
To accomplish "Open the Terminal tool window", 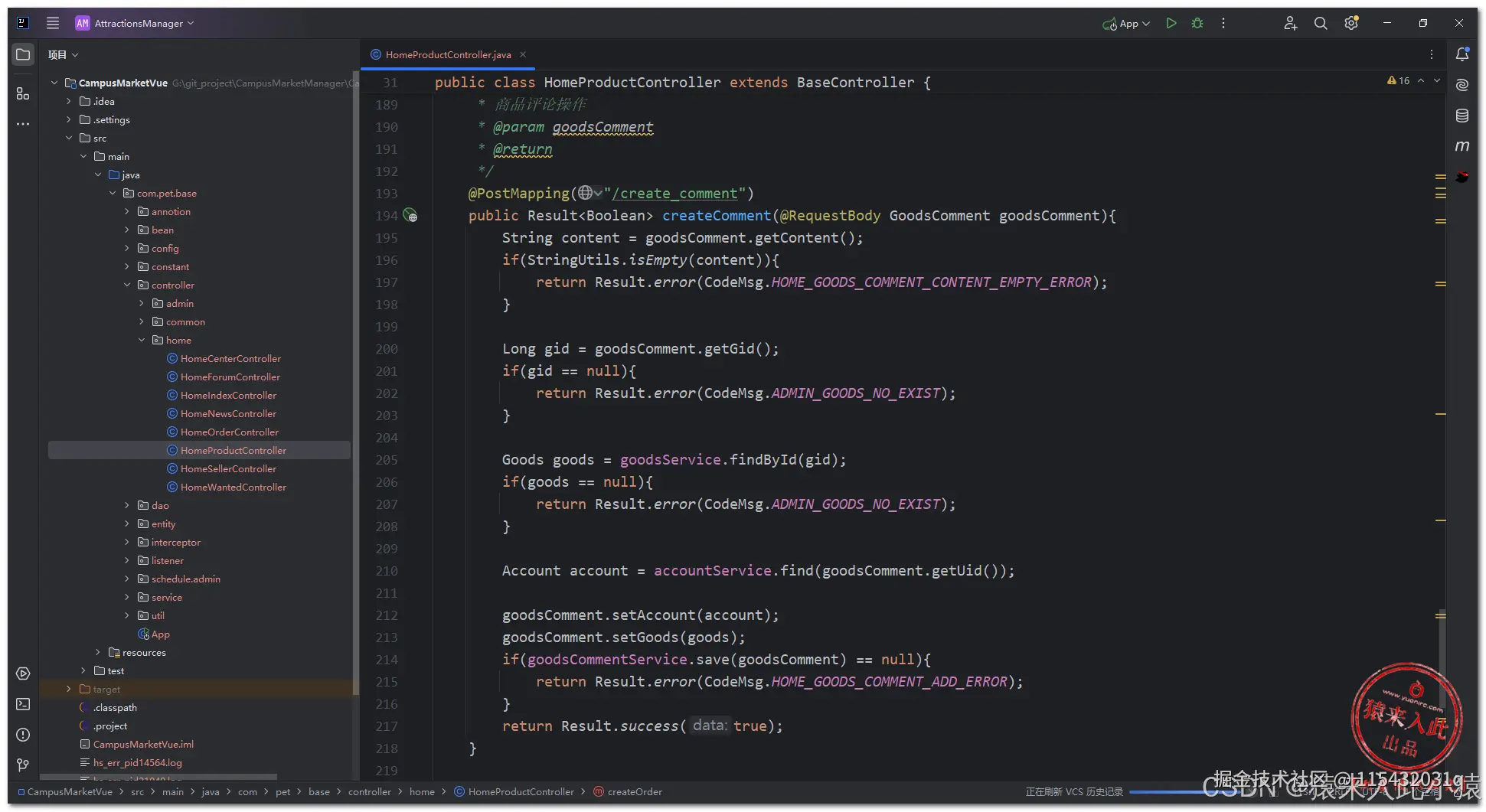I will [x=23, y=704].
